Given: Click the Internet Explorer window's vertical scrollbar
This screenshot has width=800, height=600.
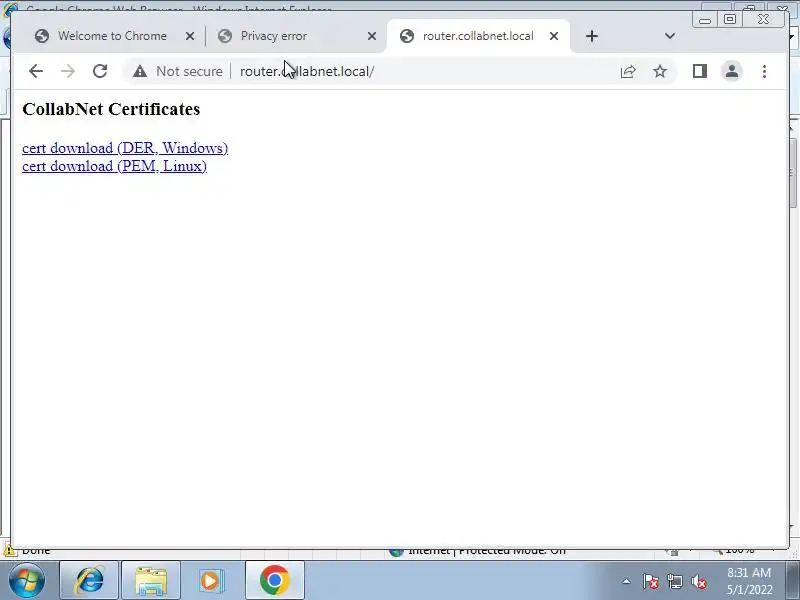Looking at the screenshot, I should pos(794,327).
